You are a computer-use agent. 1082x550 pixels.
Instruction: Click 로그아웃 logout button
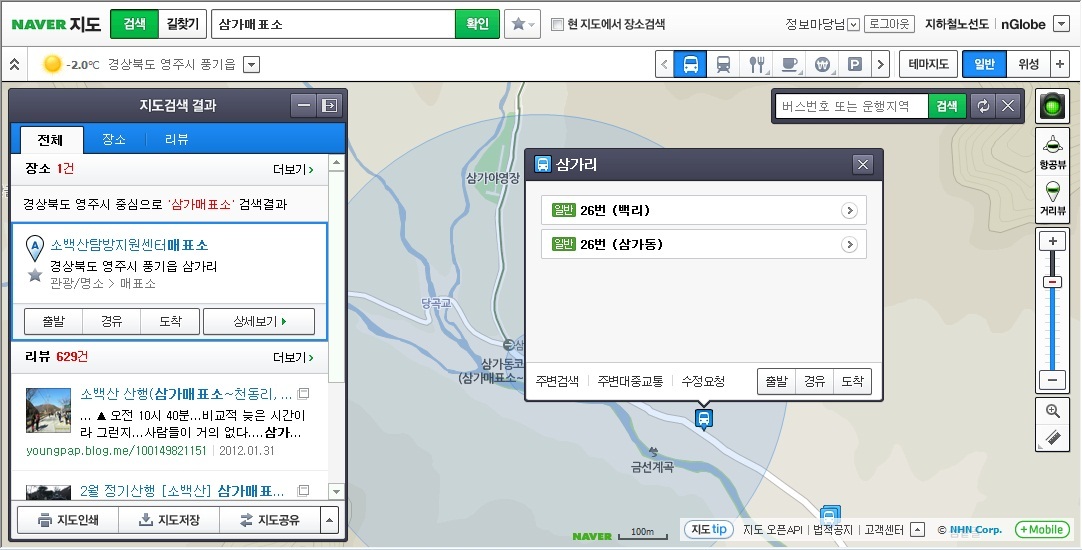889,25
